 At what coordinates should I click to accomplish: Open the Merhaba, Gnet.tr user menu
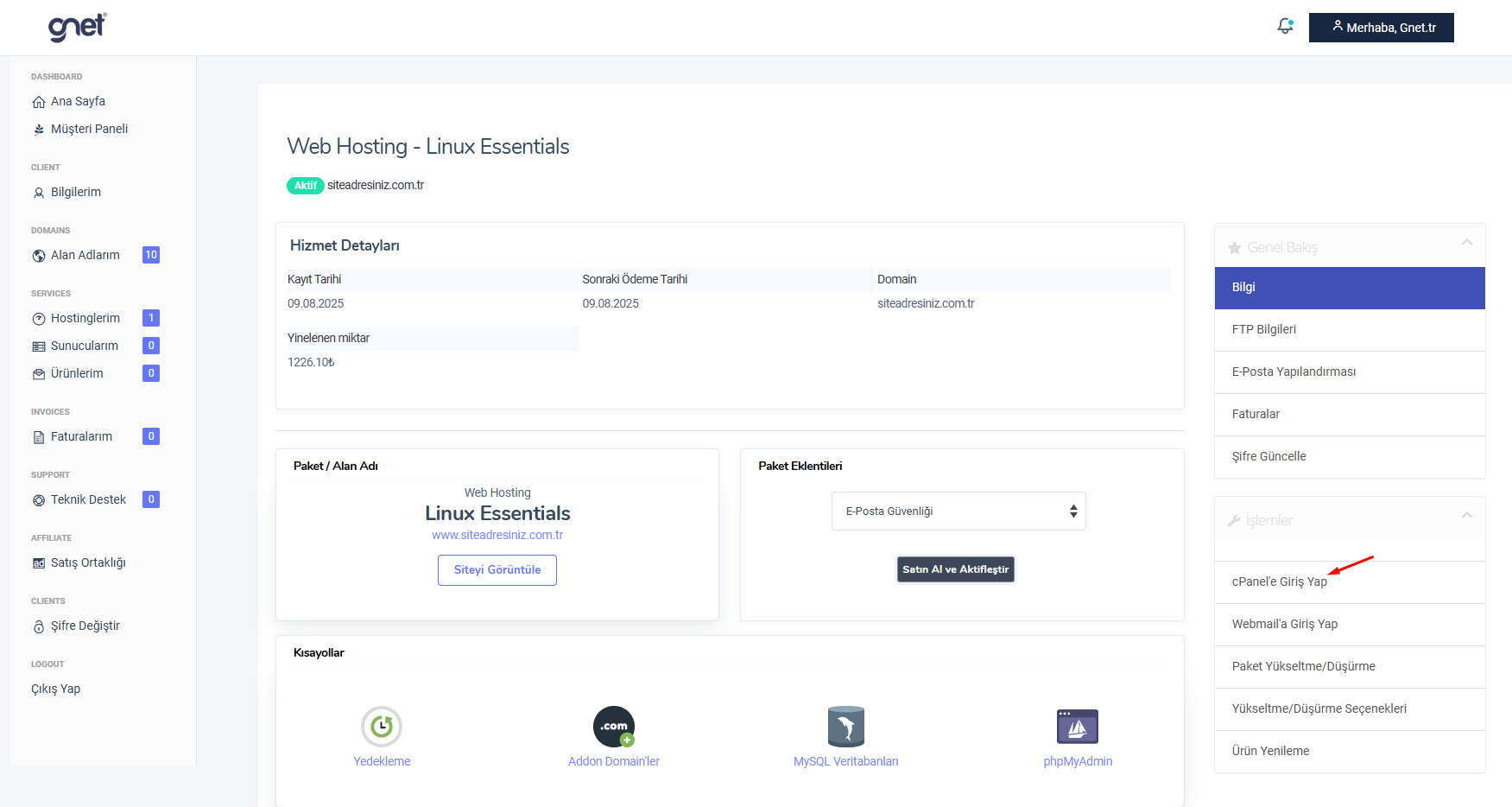(x=1382, y=28)
